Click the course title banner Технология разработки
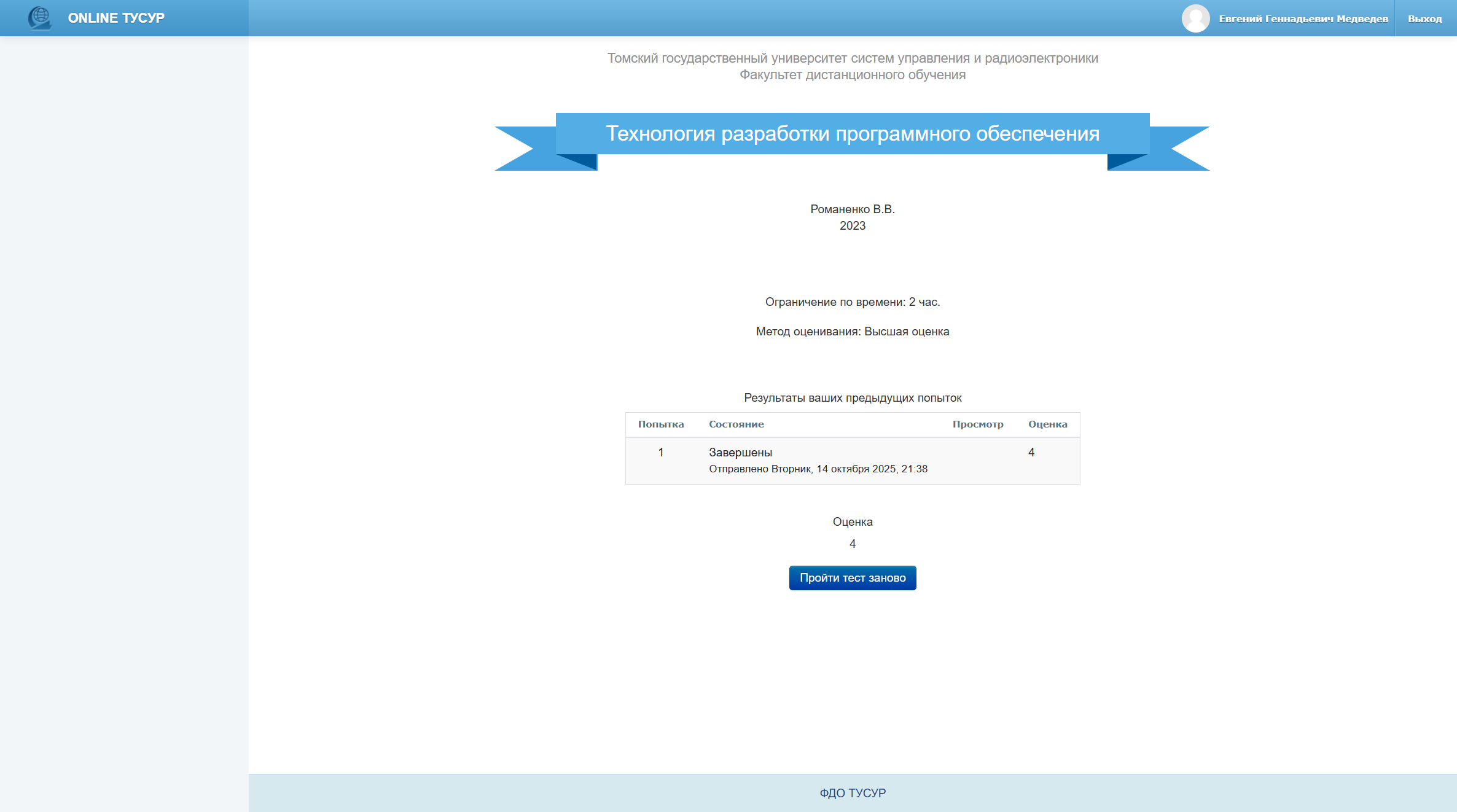Image resolution: width=1457 pixels, height=812 pixels. coord(852,134)
